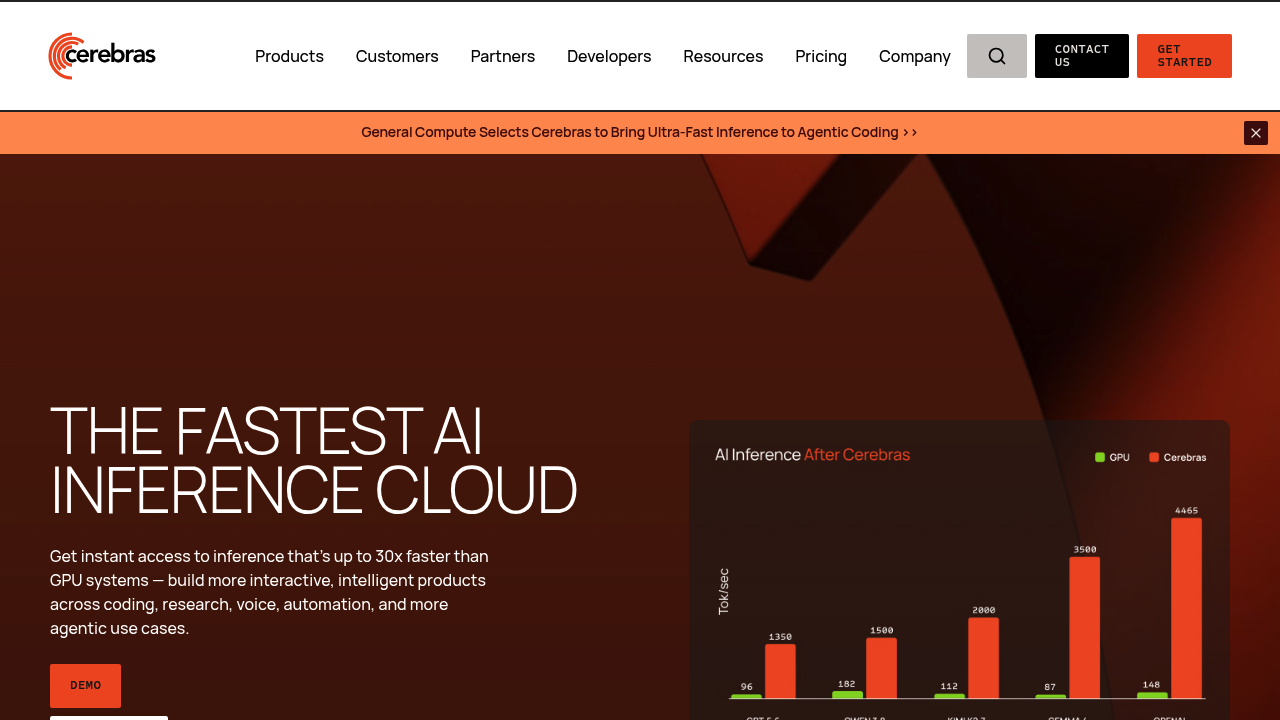Viewport: 1280px width, 720px height.
Task: Click the red Cerebras legend swatch
Action: coord(1154,457)
